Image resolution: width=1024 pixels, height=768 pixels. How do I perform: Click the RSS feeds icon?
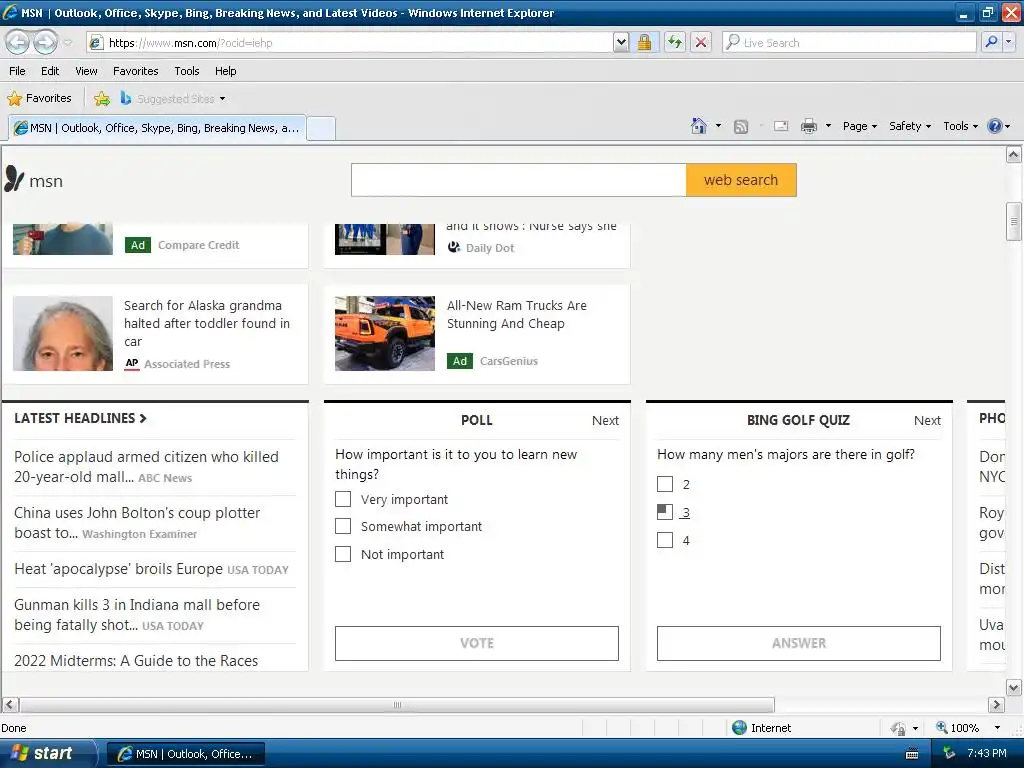tap(741, 127)
